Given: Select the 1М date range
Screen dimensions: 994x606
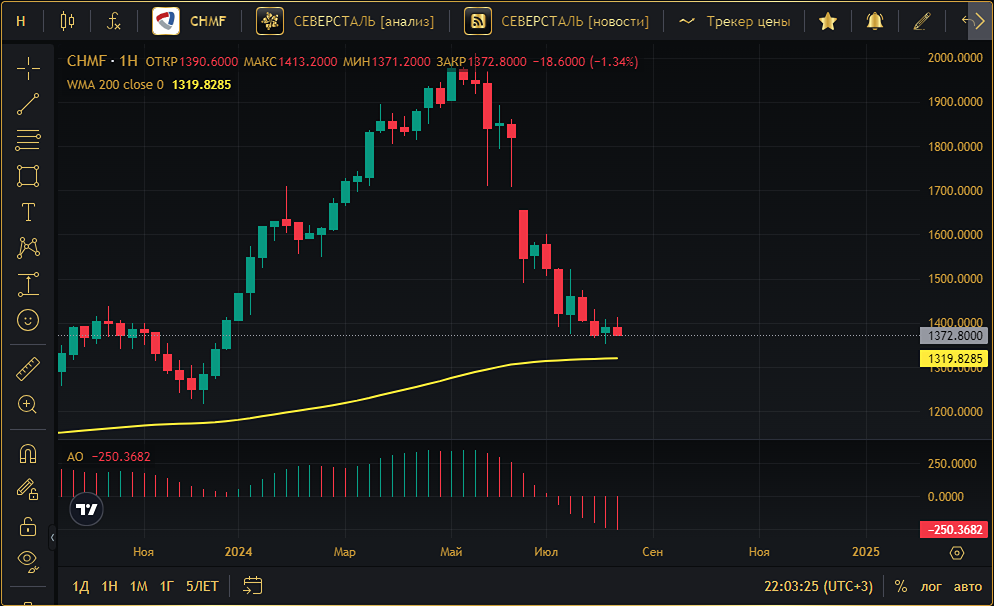Looking at the screenshot, I should 139,586.
